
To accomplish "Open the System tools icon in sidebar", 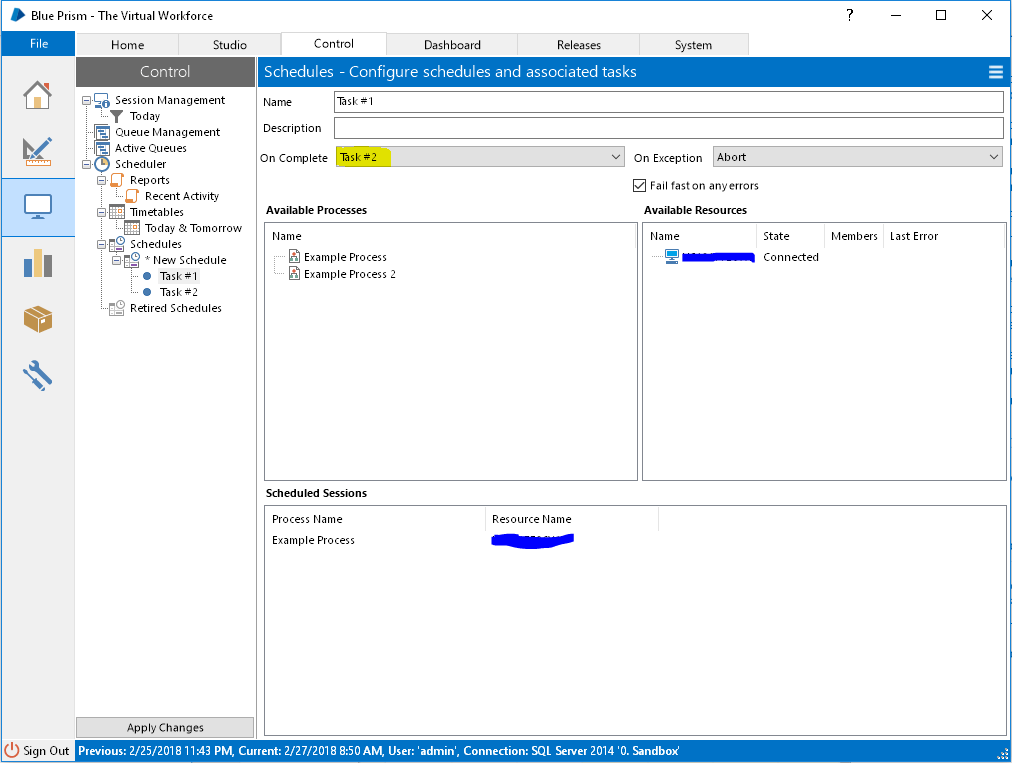I will [37, 375].
